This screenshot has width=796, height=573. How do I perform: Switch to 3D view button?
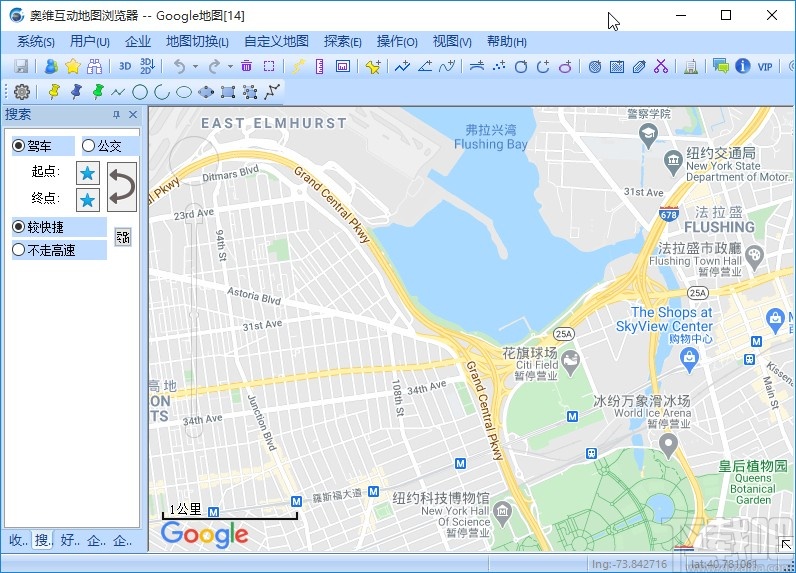point(125,66)
